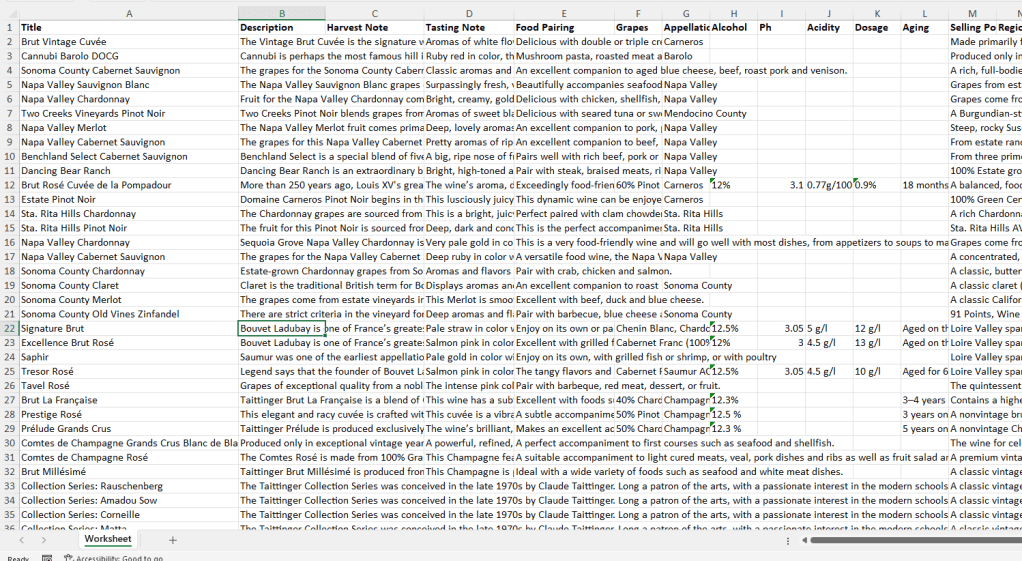Click the horizontal scrollbar left arrow
Image resolution: width=1022 pixels, height=561 pixels.
pos(803,540)
